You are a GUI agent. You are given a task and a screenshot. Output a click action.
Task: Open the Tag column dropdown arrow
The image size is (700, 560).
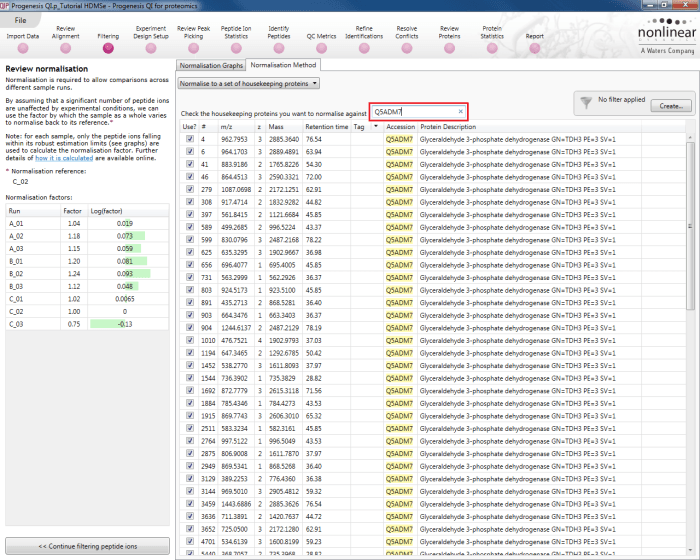tap(376, 126)
